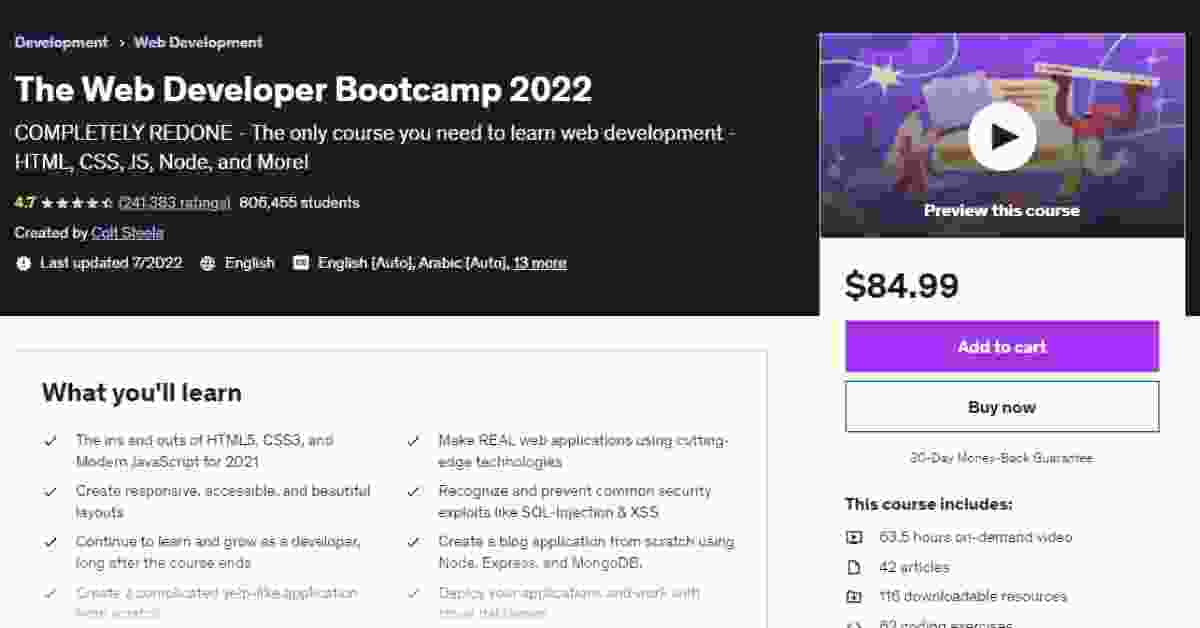Screen dimensions: 1200x628
Task: Click checkmark beside HTML5, CSS3 item
Action: [50, 440]
